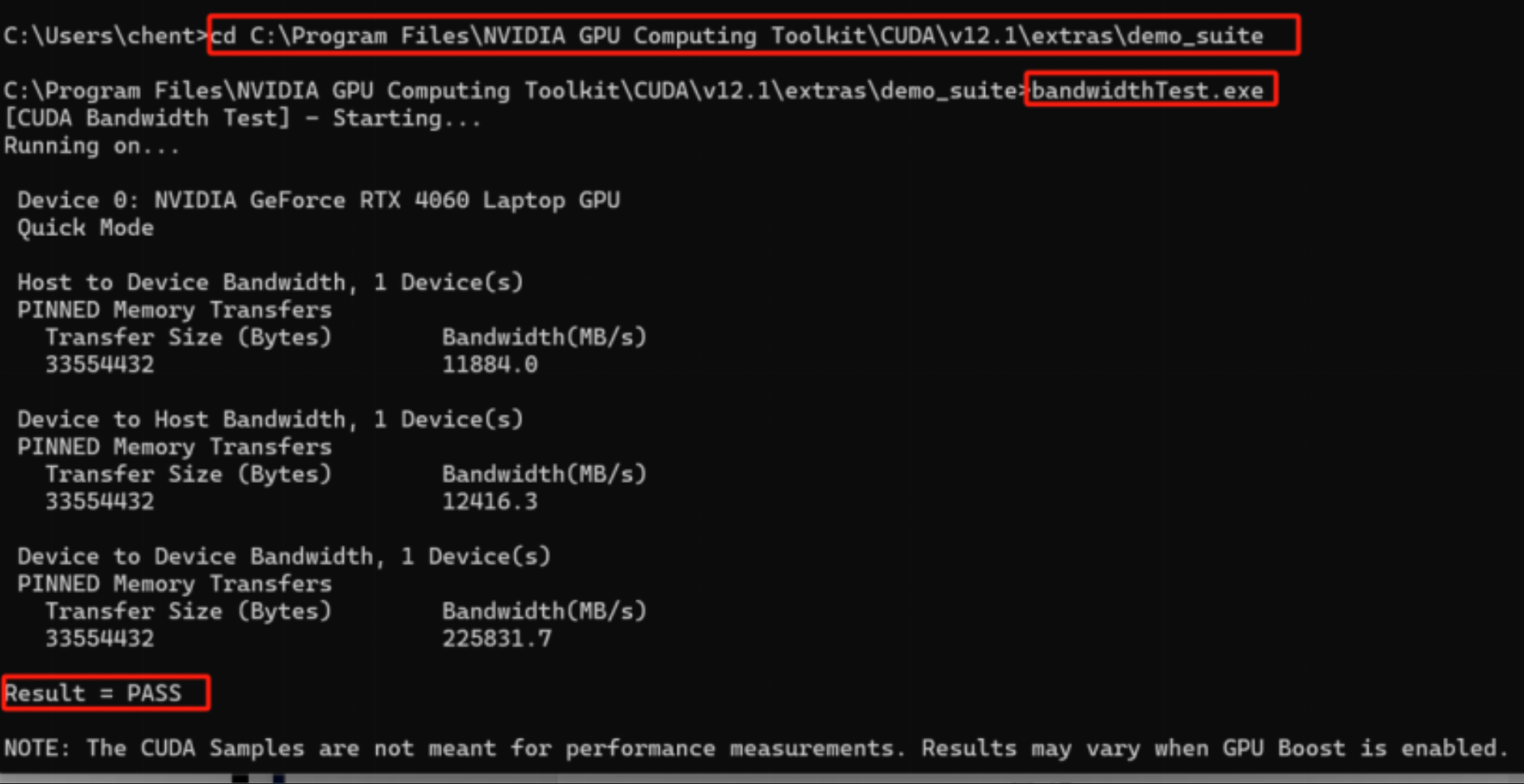Screen dimensions: 1524x784
Task: Click the Running on... text
Action: tap(91, 146)
